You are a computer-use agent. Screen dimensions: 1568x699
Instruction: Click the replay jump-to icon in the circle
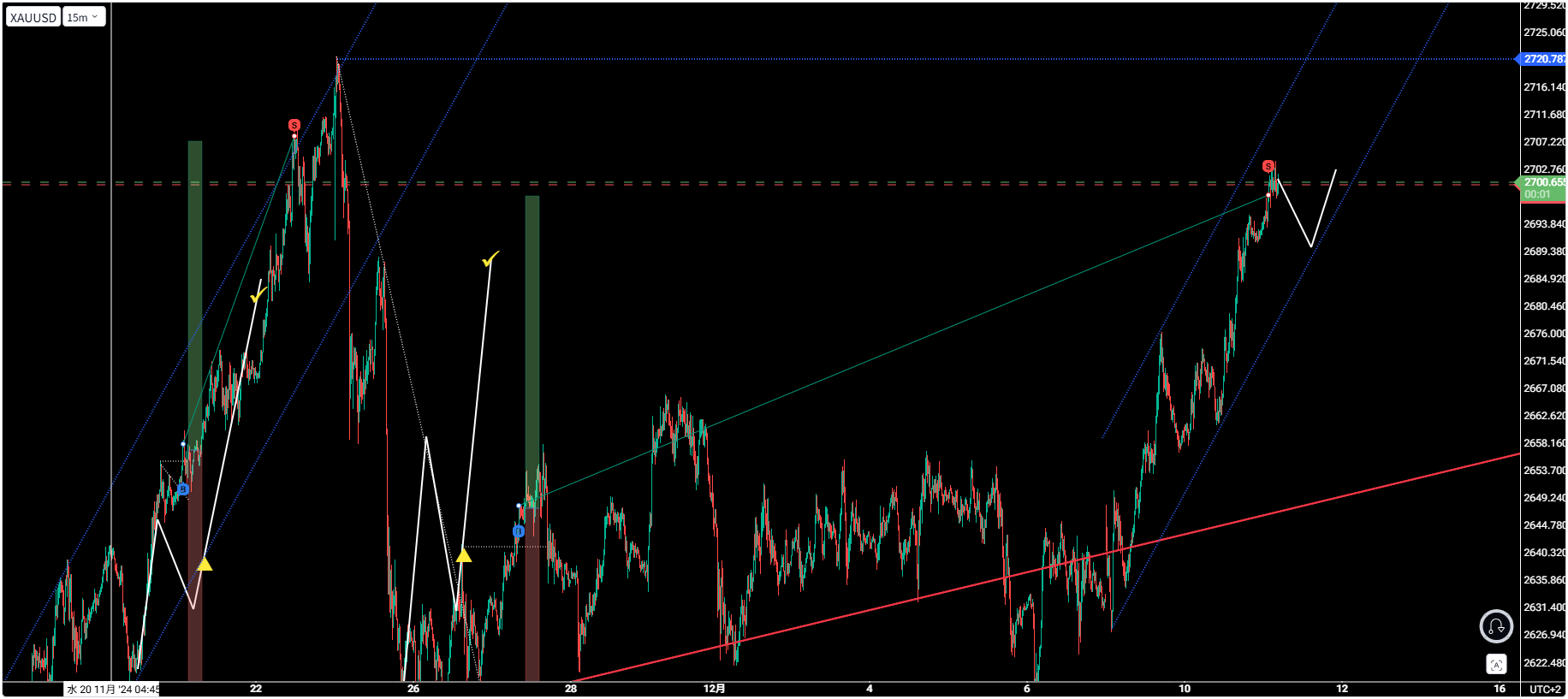point(1496,626)
